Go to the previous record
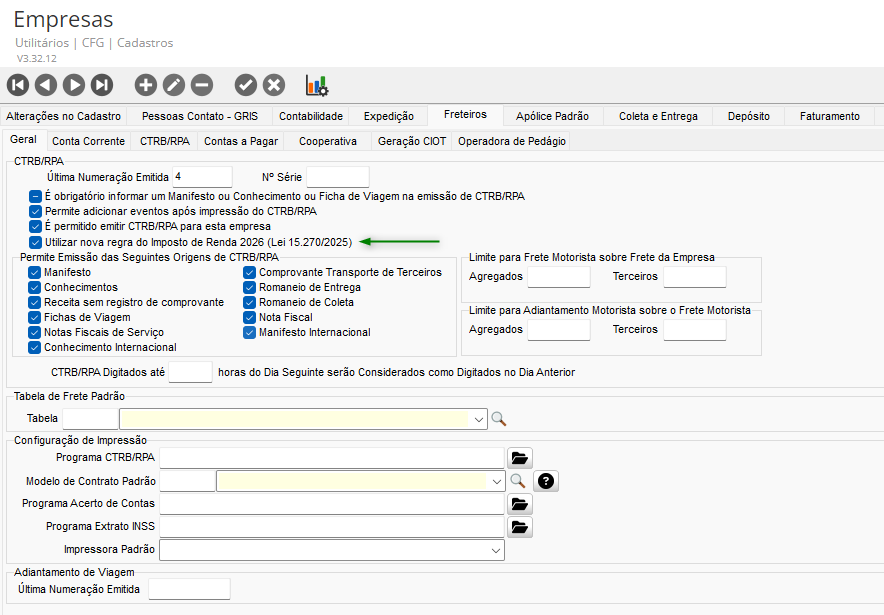The width and height of the screenshot is (884, 615). pos(46,85)
